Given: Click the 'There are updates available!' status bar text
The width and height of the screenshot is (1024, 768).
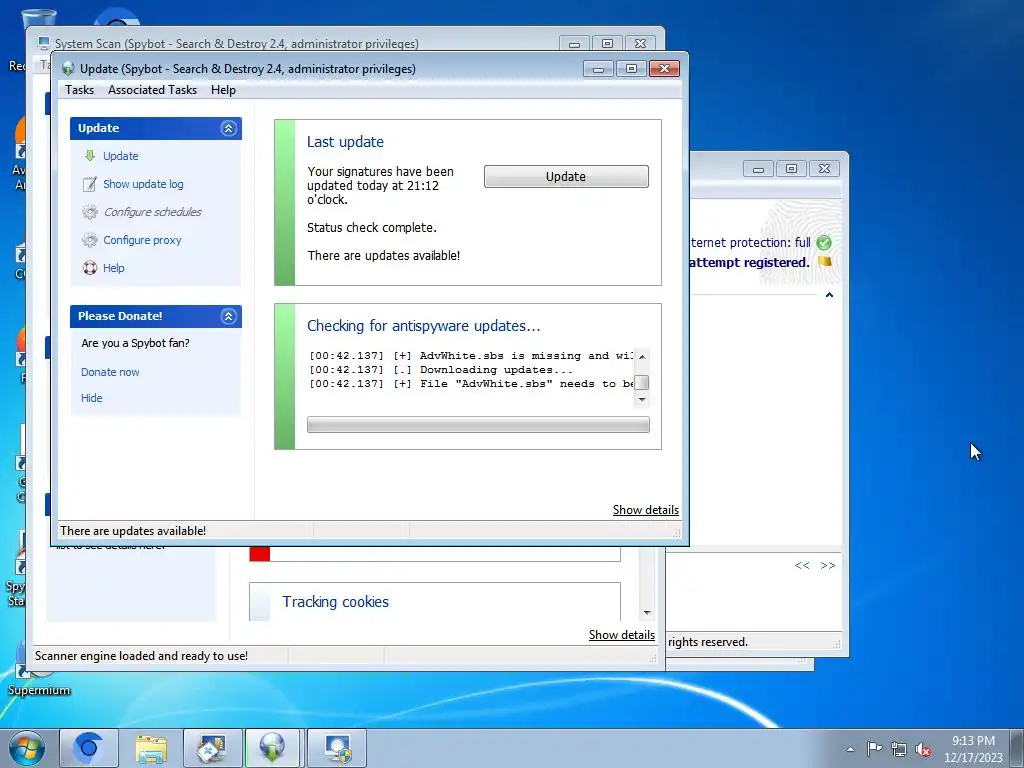Looking at the screenshot, I should (x=133, y=531).
